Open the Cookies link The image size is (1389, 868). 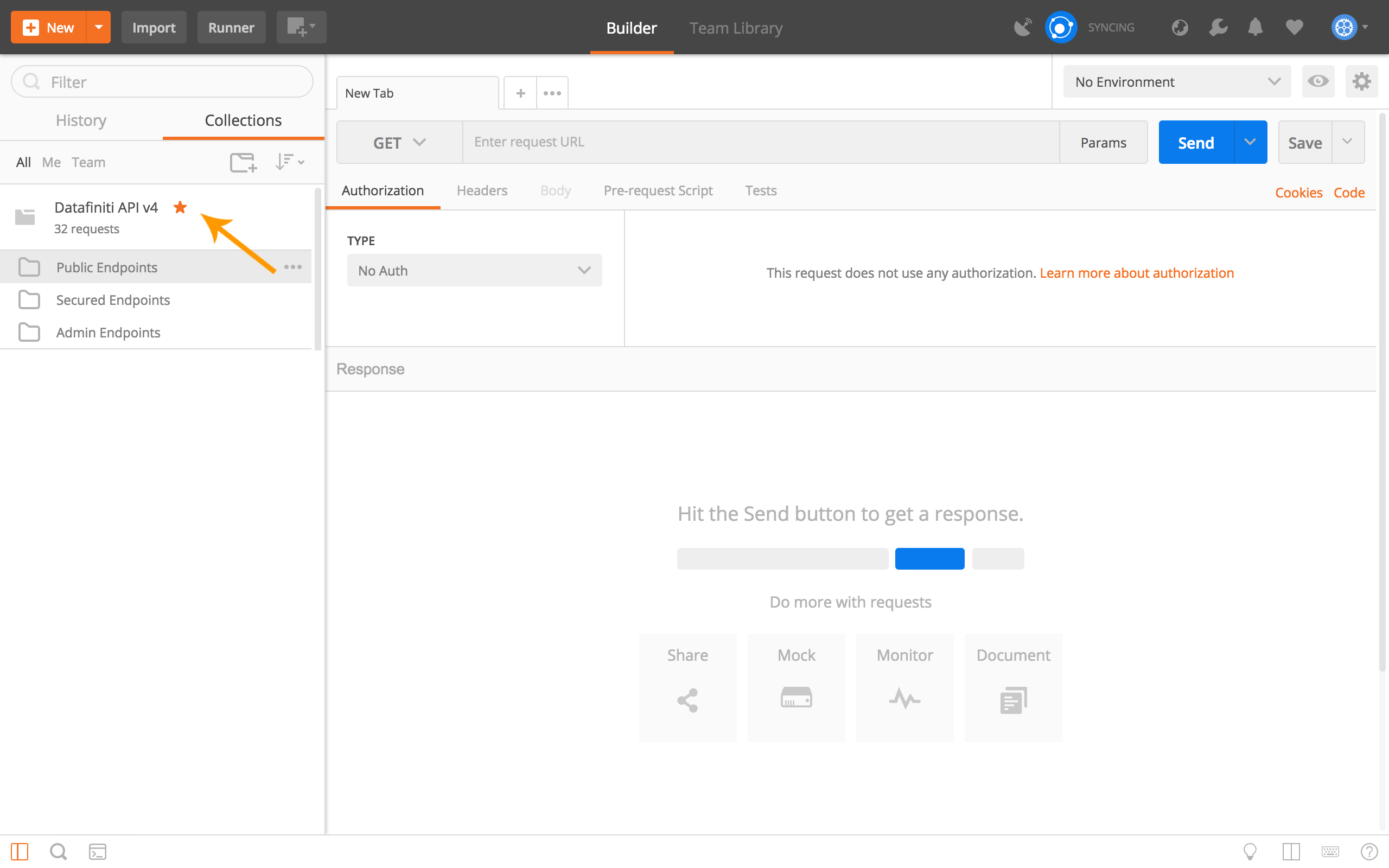click(1298, 192)
